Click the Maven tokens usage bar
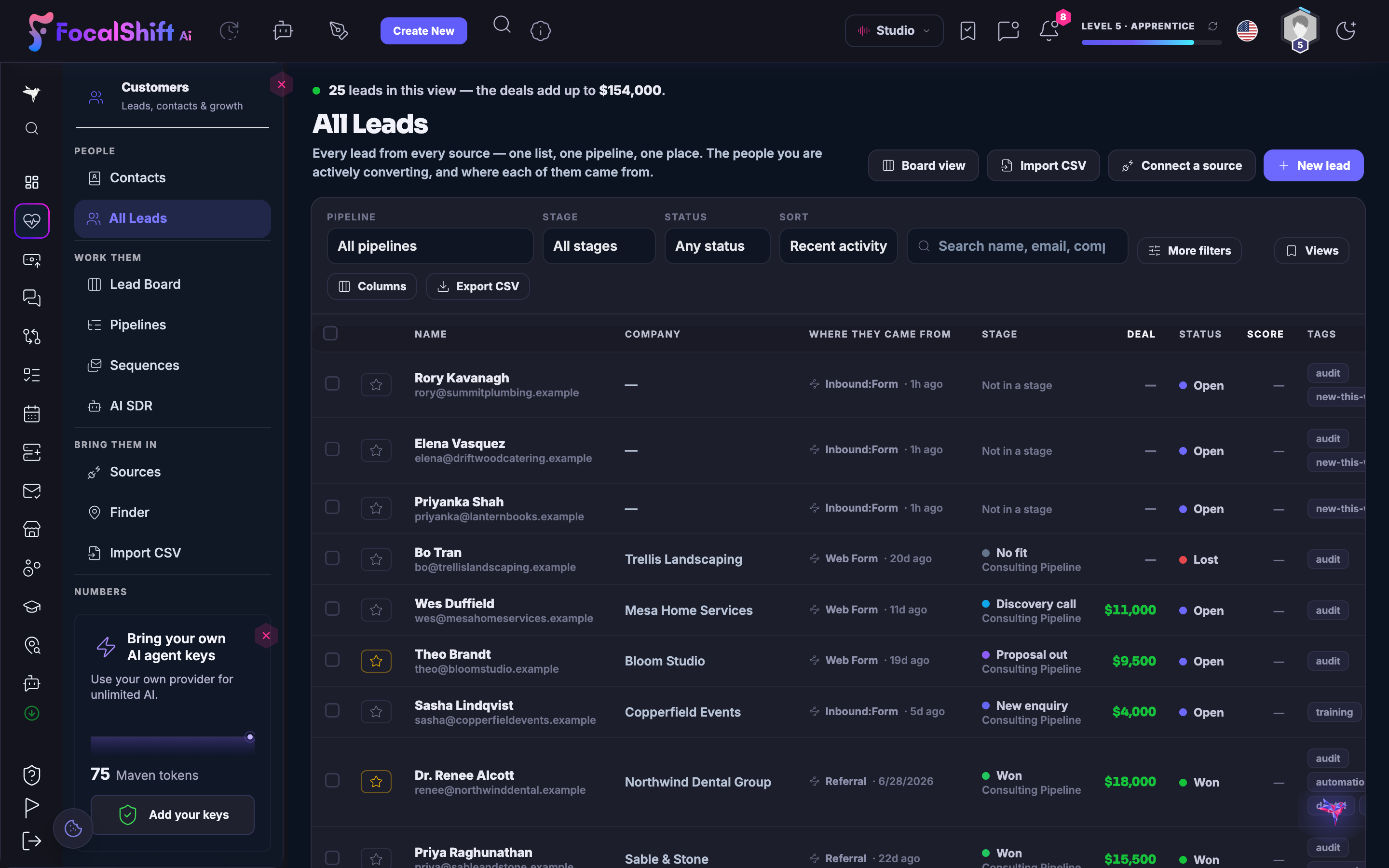 click(172, 745)
